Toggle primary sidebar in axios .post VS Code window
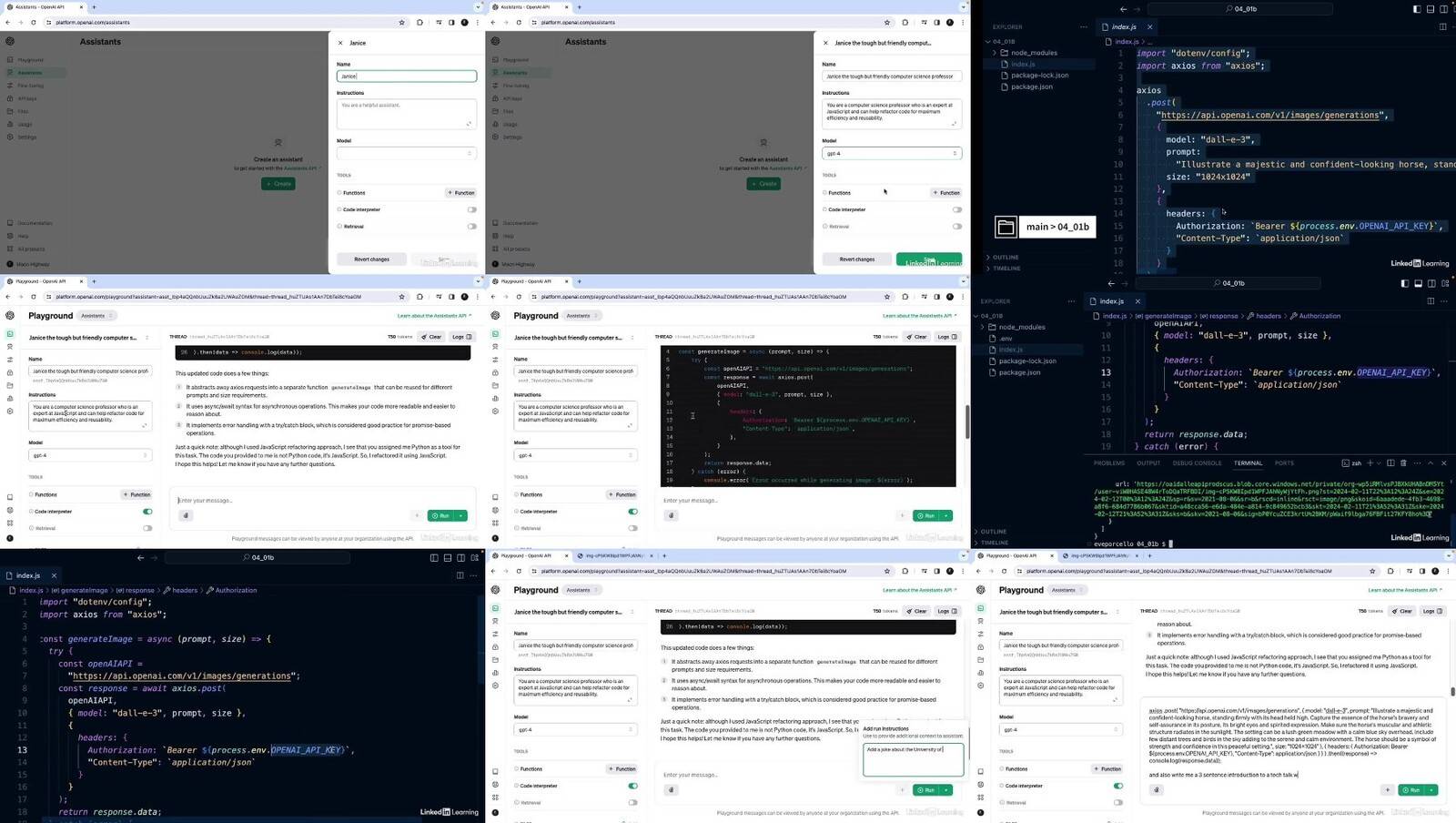Viewport: 1456px width, 823px height. coord(1417,9)
